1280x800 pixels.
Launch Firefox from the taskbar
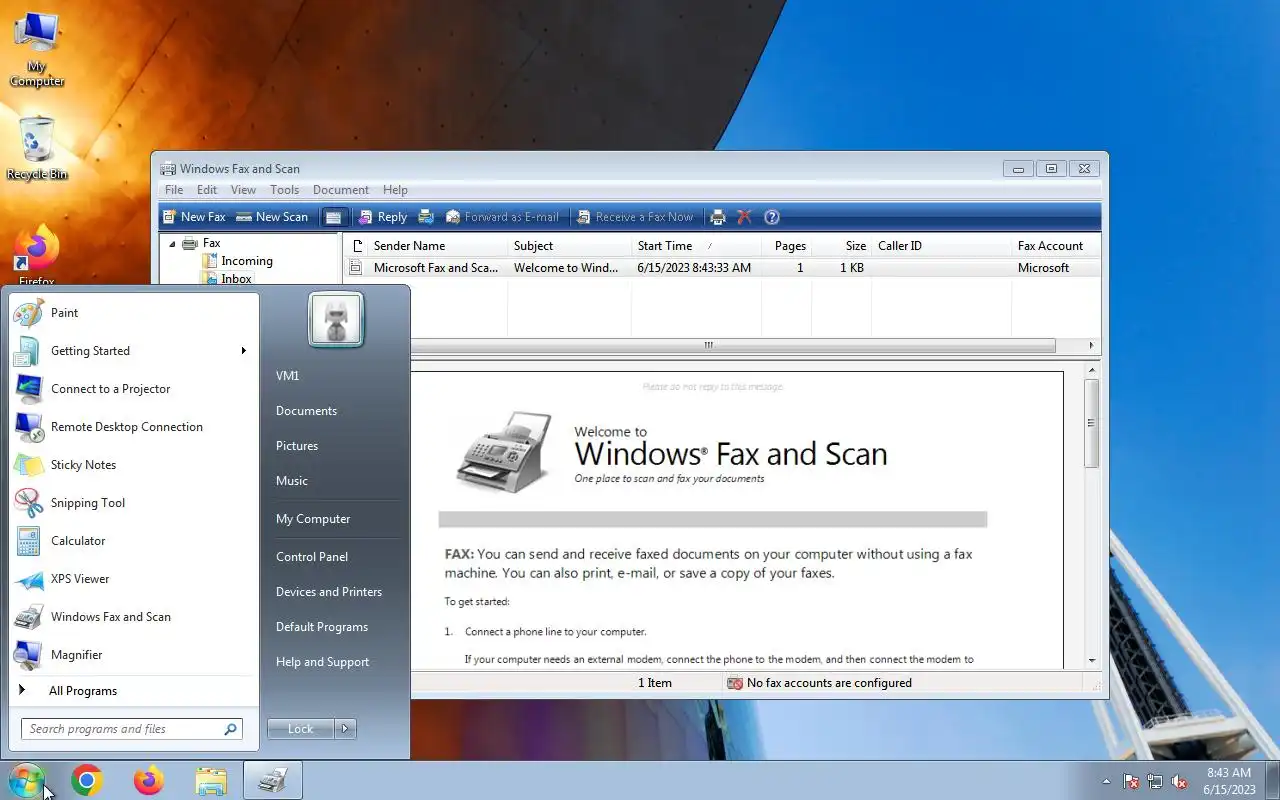149,780
